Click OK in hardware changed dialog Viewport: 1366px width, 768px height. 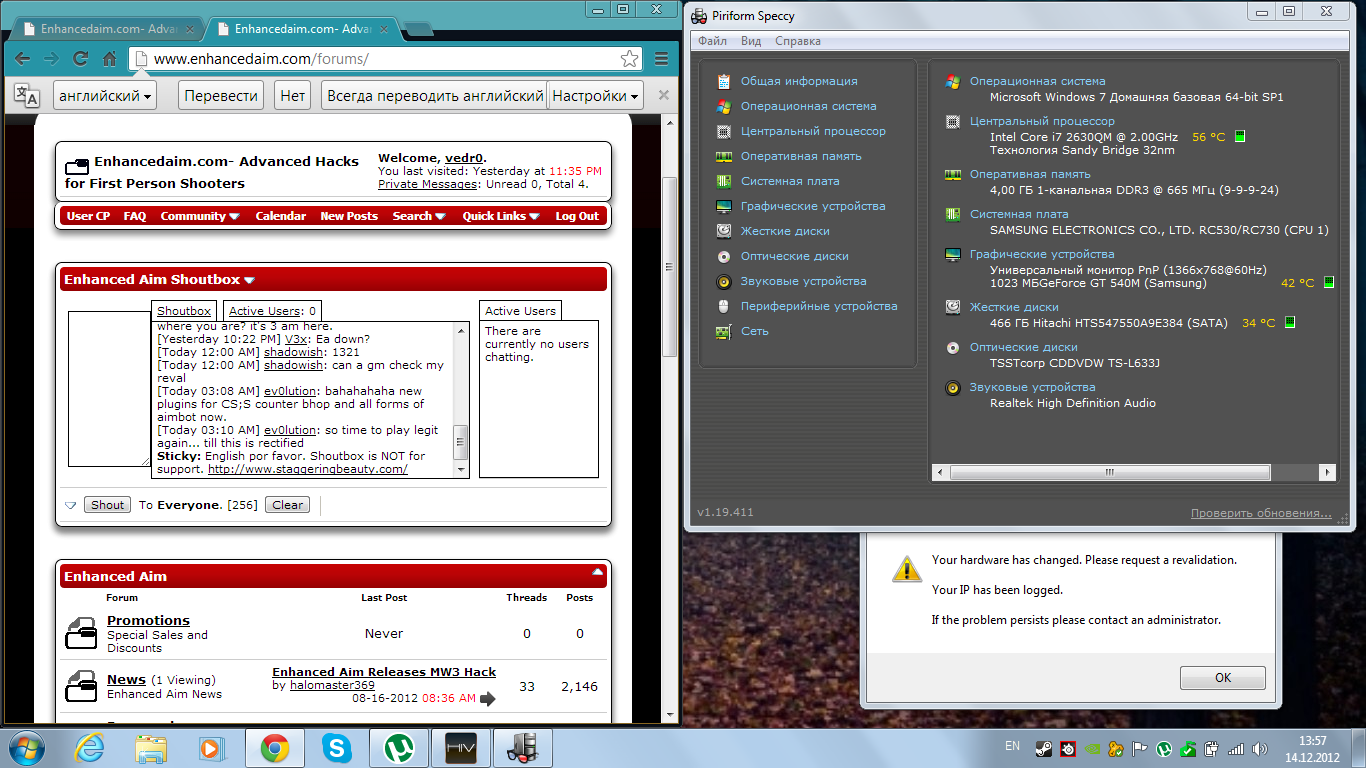coord(1223,677)
